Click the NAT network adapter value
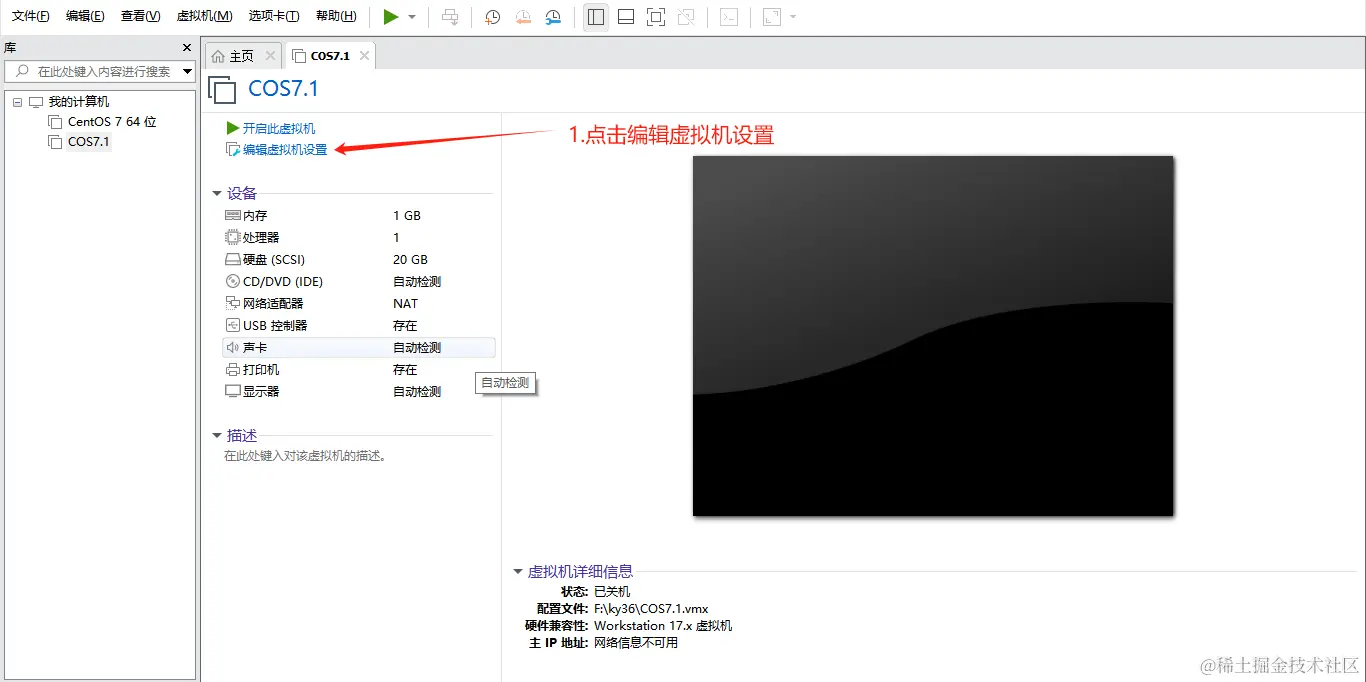The image size is (1366, 682). [x=405, y=304]
